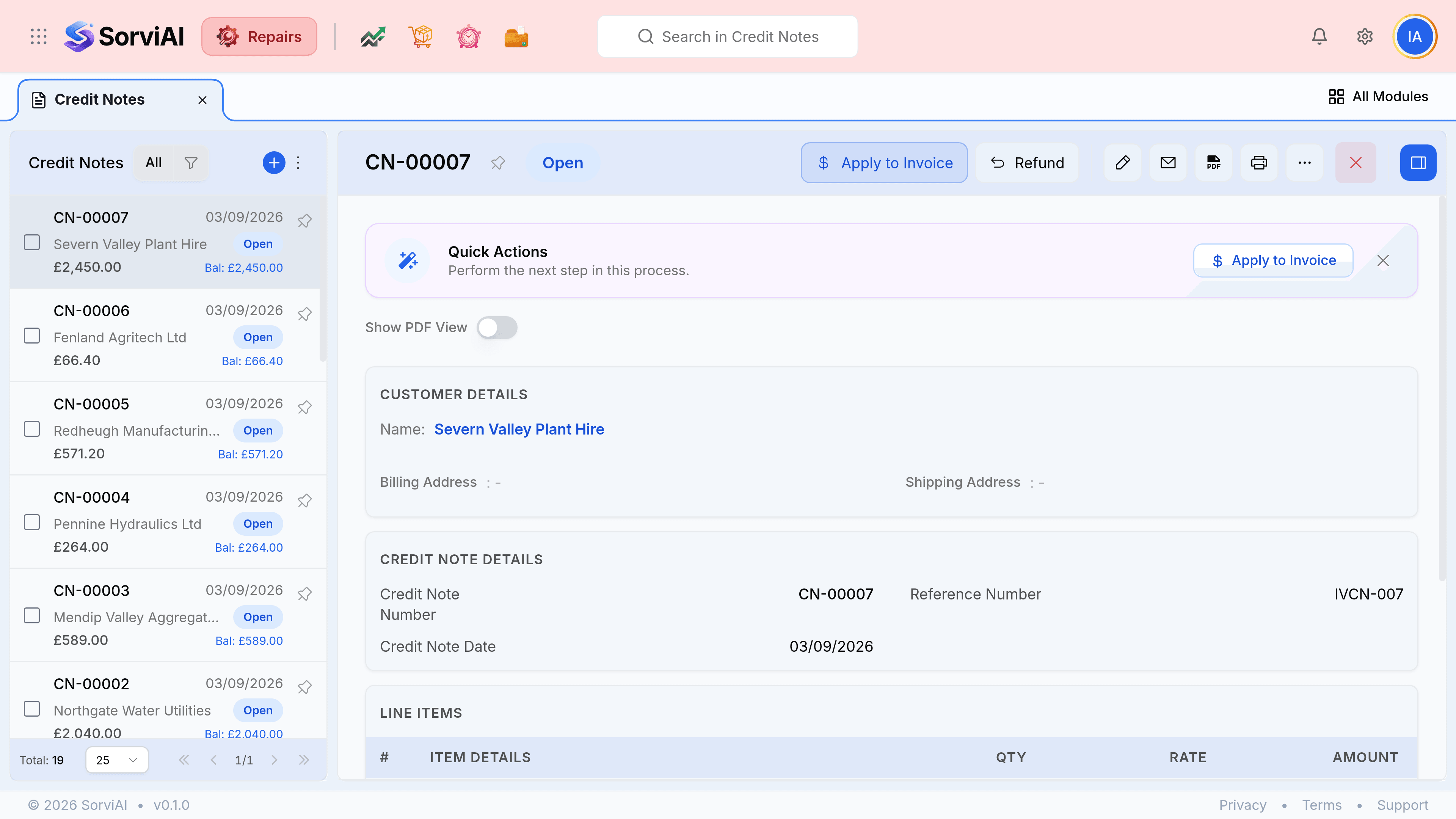This screenshot has width=1456, height=819.
Task: Select the CN-00006 checkbox
Action: [32, 336]
